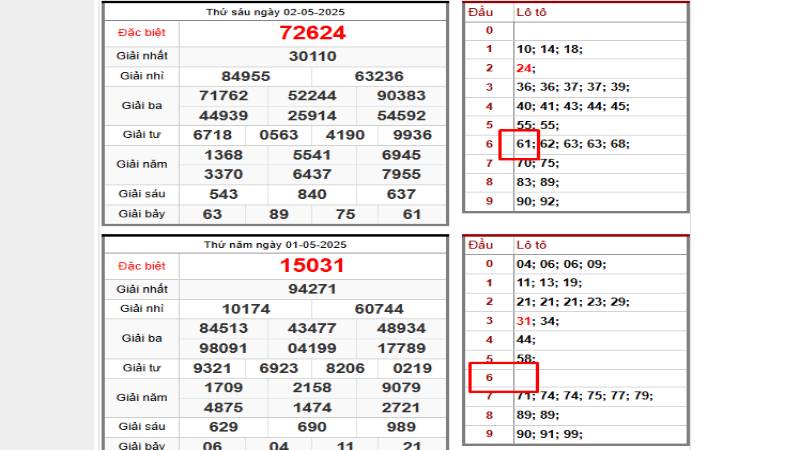Select third prize number 98091

pos(223,348)
